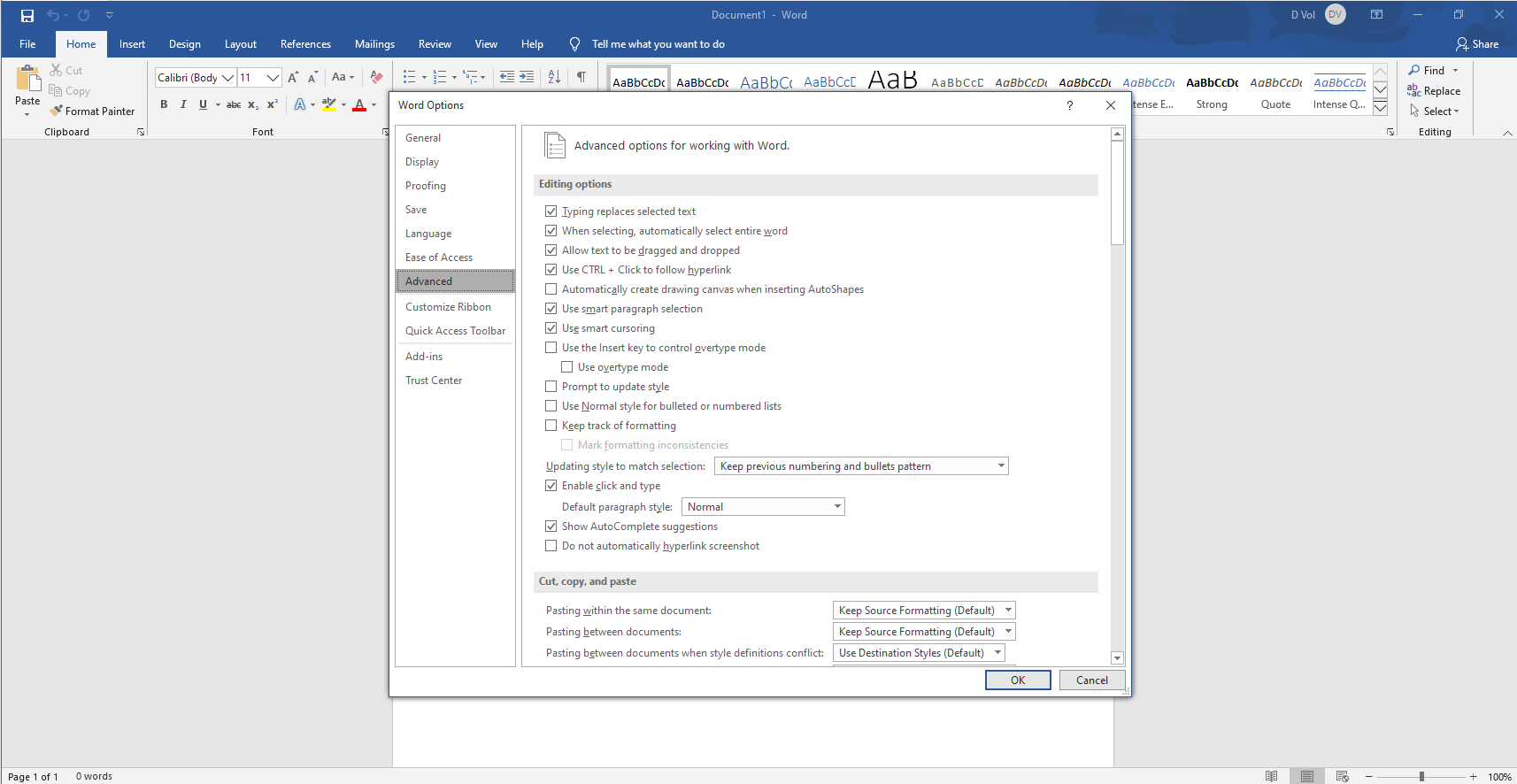
Task: Open the font name dropdown
Action: pyautogui.click(x=227, y=77)
